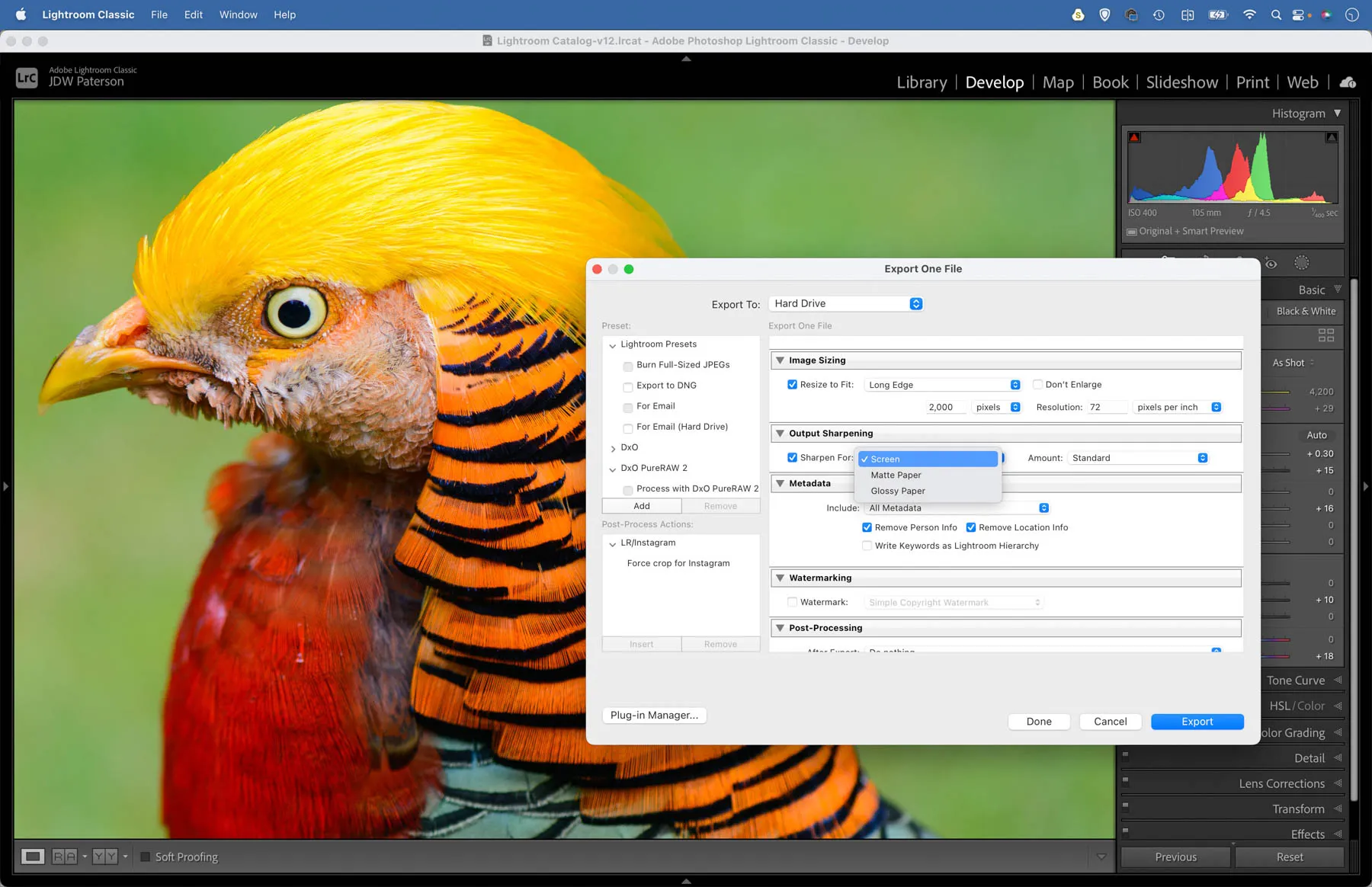Open the pixels unit dropdown
This screenshot has width=1372, height=887.
point(996,407)
